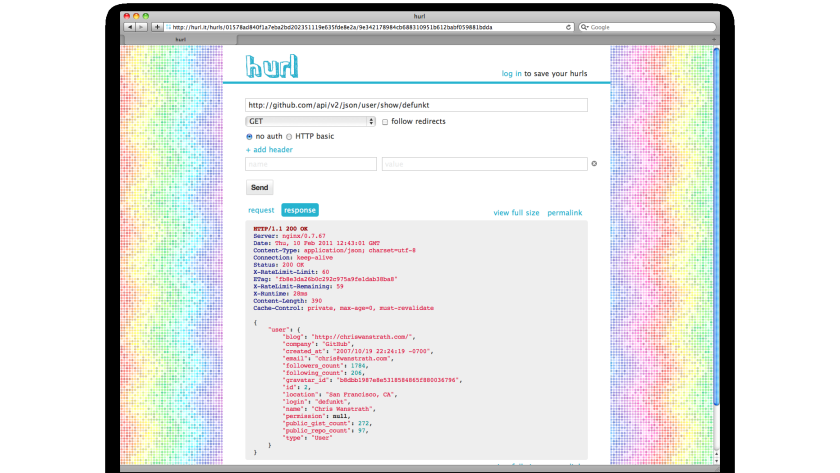Click the magnifier icon in Google search
The height and width of the screenshot is (473, 840).
coord(584,27)
